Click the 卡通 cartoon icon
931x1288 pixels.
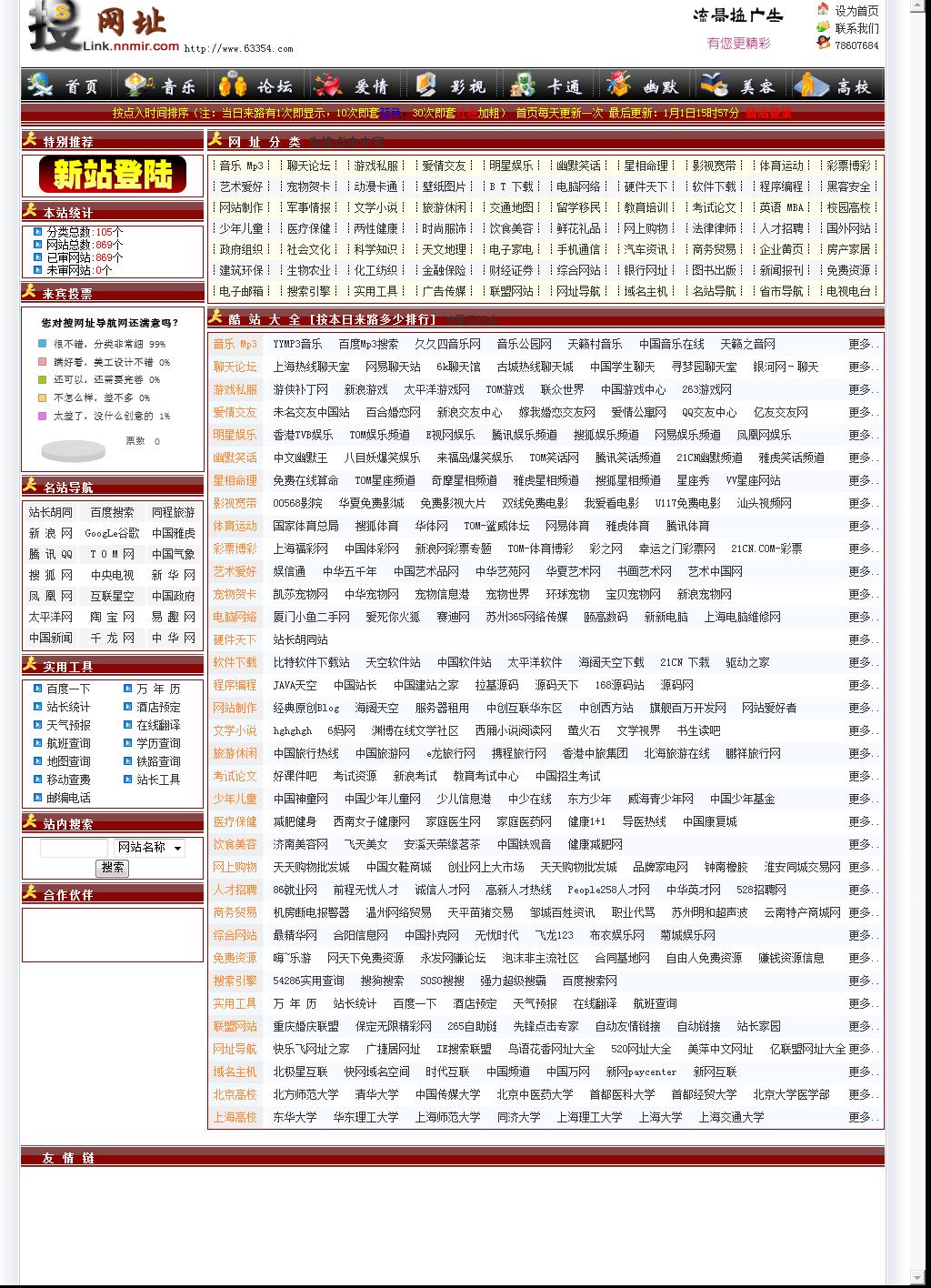coord(522,85)
